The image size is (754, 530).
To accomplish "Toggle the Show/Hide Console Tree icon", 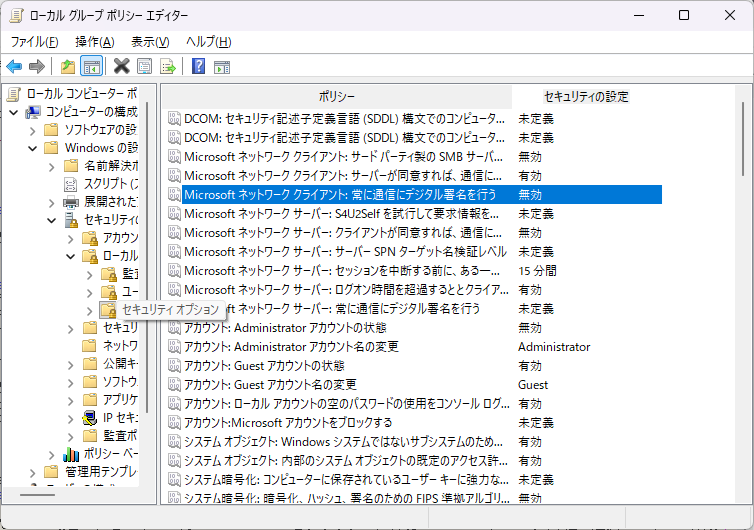I will pyautogui.click(x=91, y=67).
